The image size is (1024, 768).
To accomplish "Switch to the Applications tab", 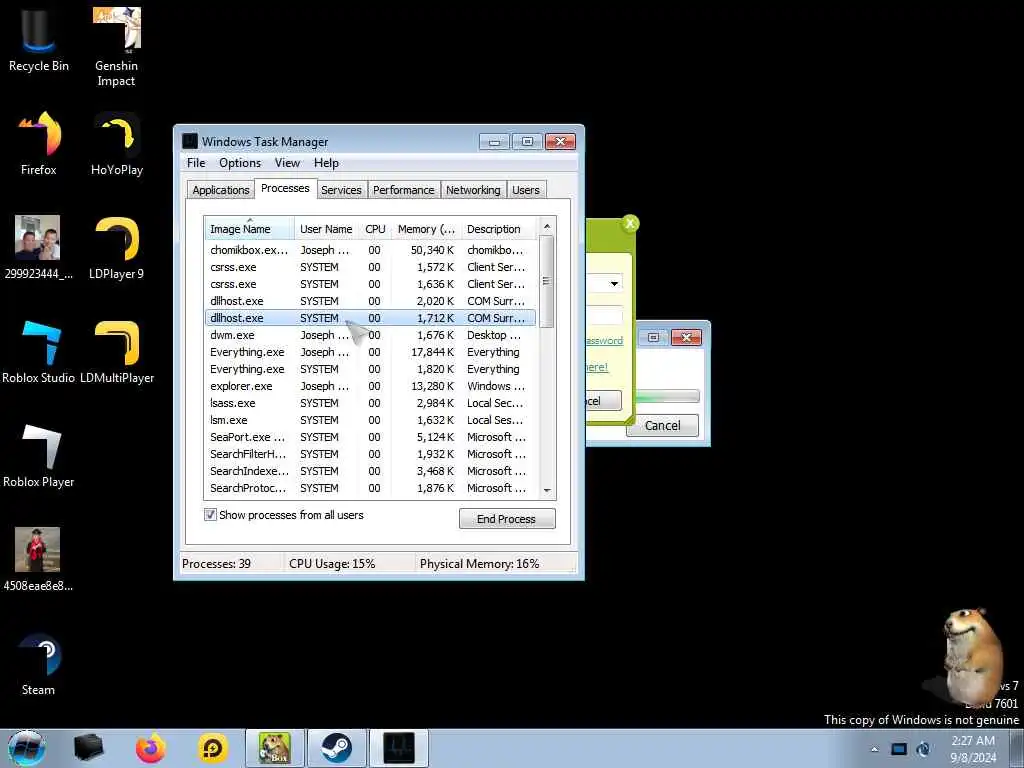I will tap(221, 190).
